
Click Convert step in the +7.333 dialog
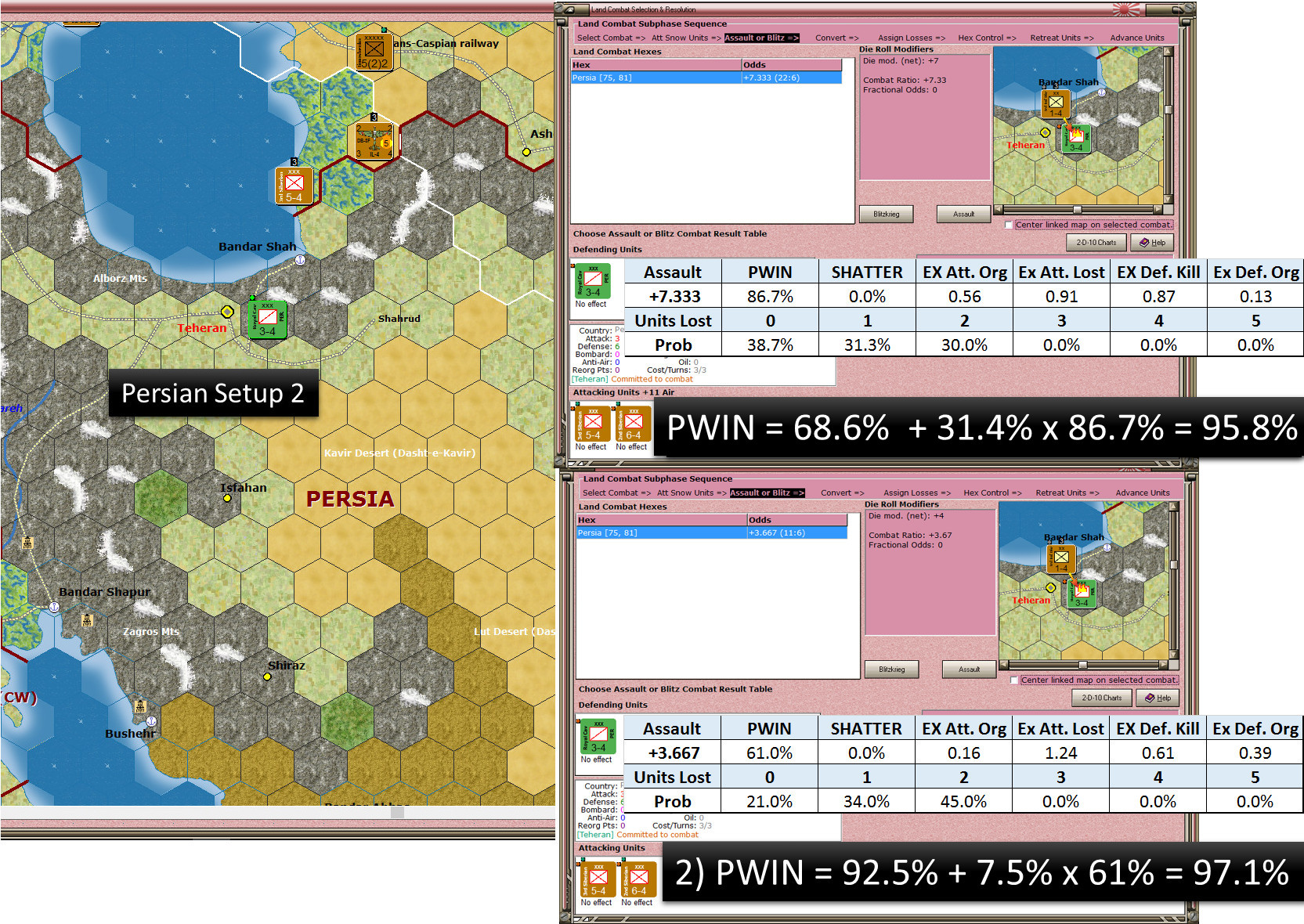click(x=836, y=38)
